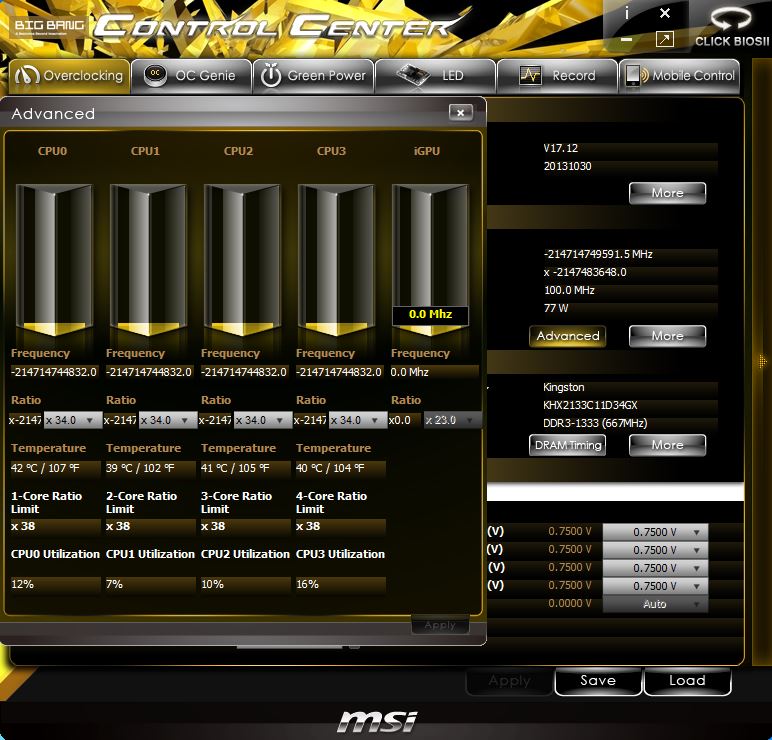The width and height of the screenshot is (772, 740).
Task: Click the CPU3 frequency gauge bar
Action: click(336, 260)
